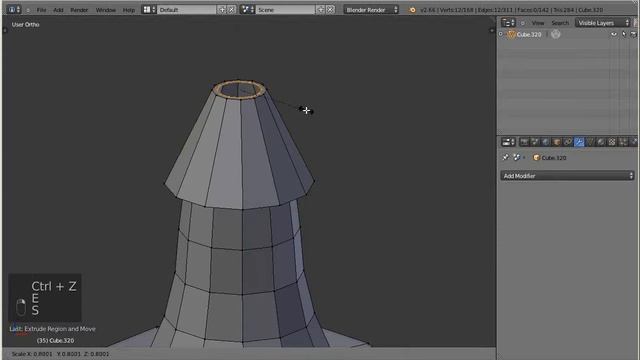Toggle selectability of Cube.320

624,35
